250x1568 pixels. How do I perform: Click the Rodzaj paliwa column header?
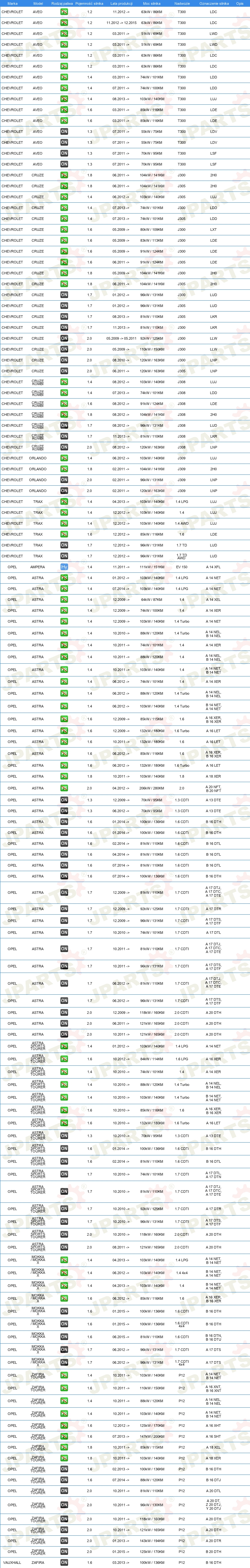point(63,3)
